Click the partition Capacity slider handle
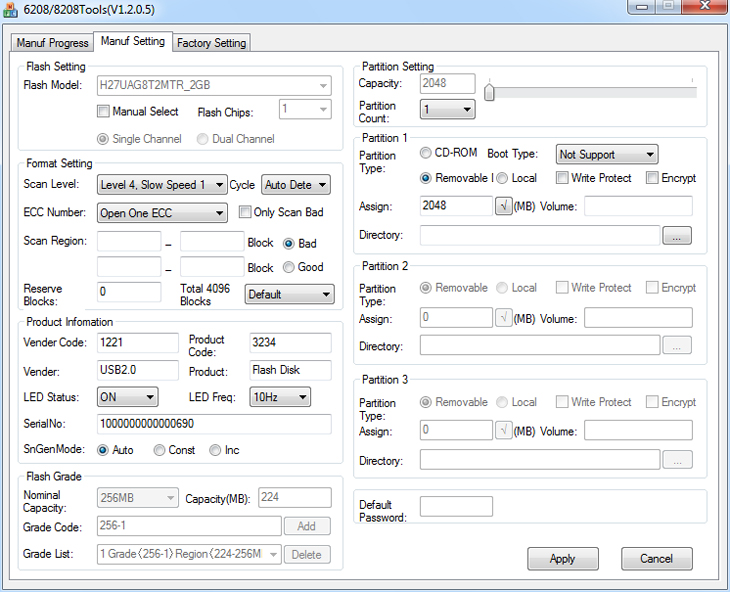 pos(489,93)
